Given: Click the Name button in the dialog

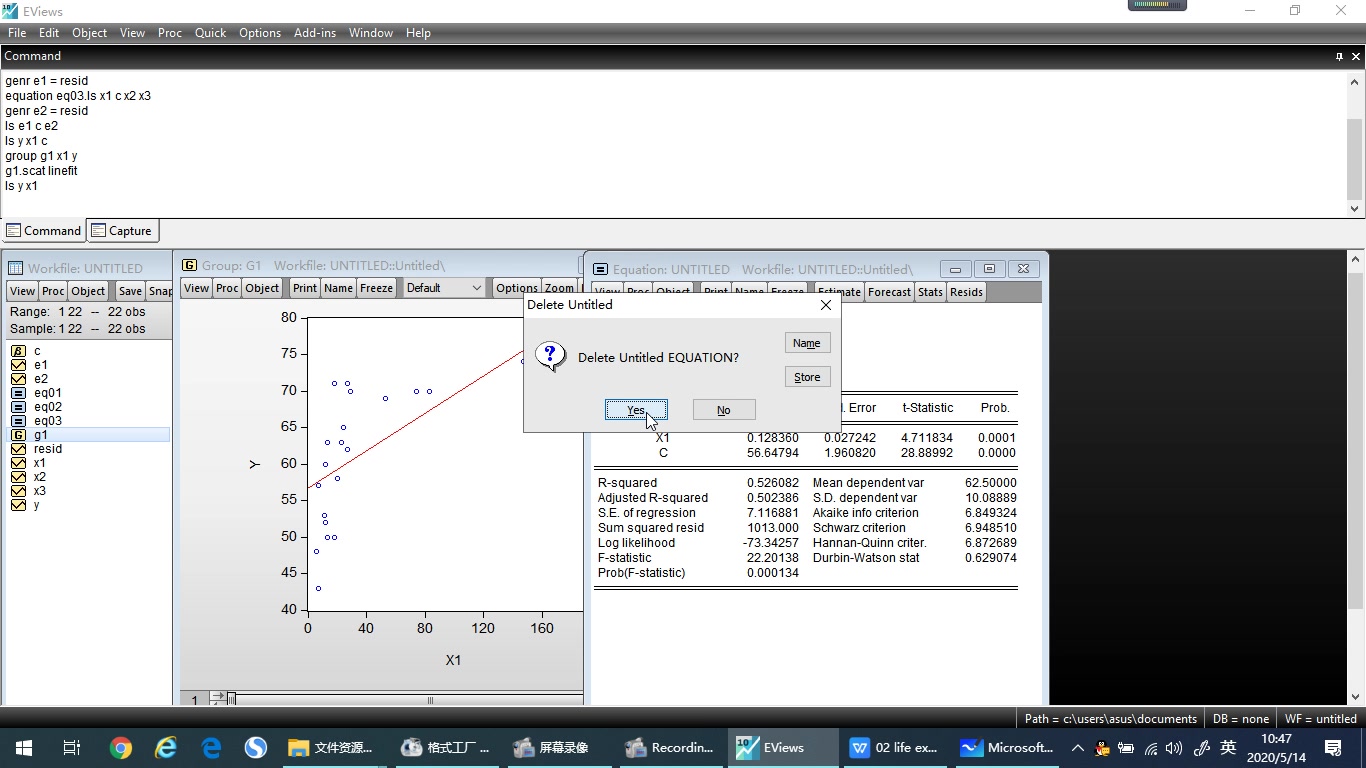Looking at the screenshot, I should [x=807, y=342].
